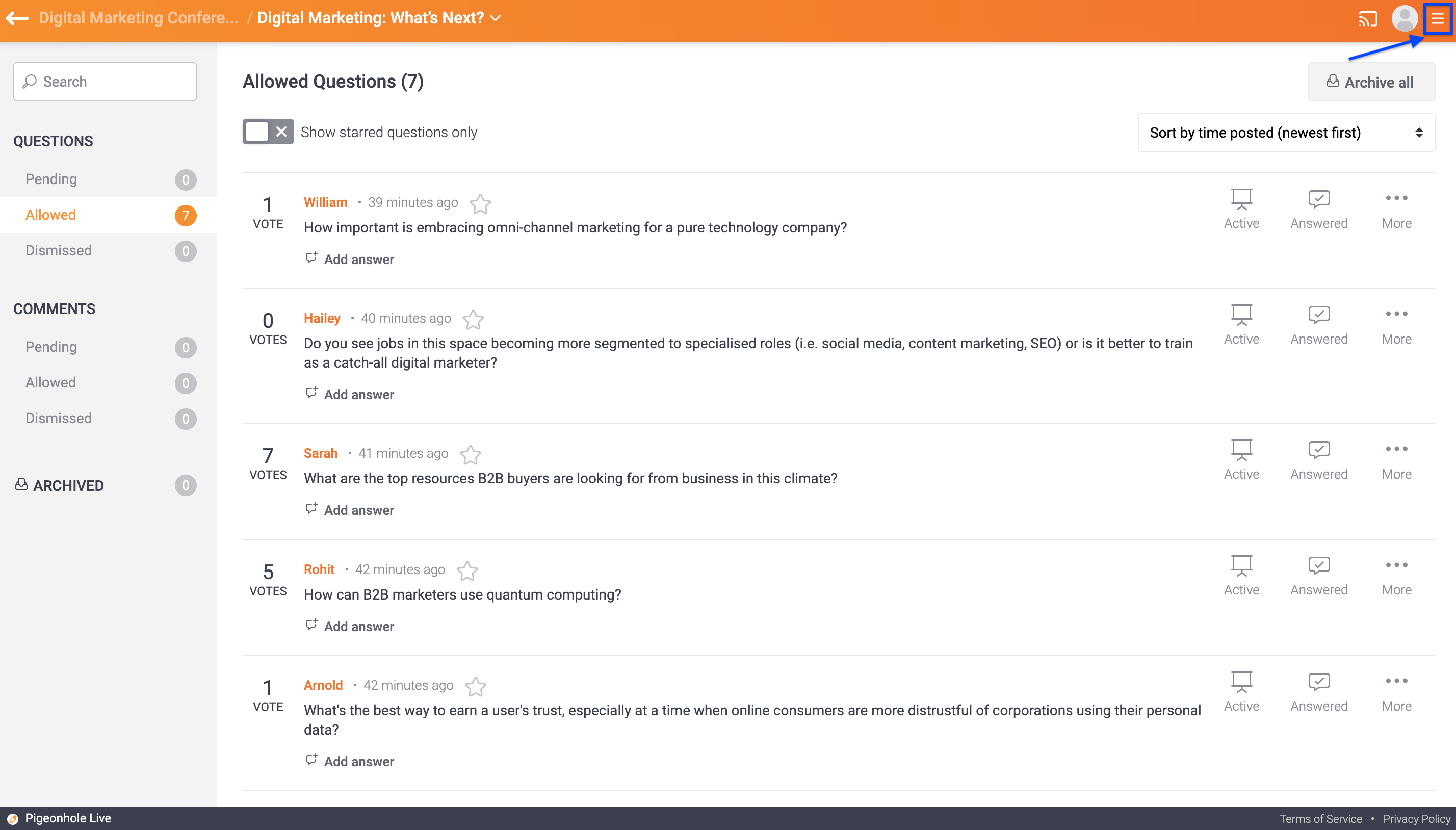Star Hailey's segmented roles question

click(474, 319)
